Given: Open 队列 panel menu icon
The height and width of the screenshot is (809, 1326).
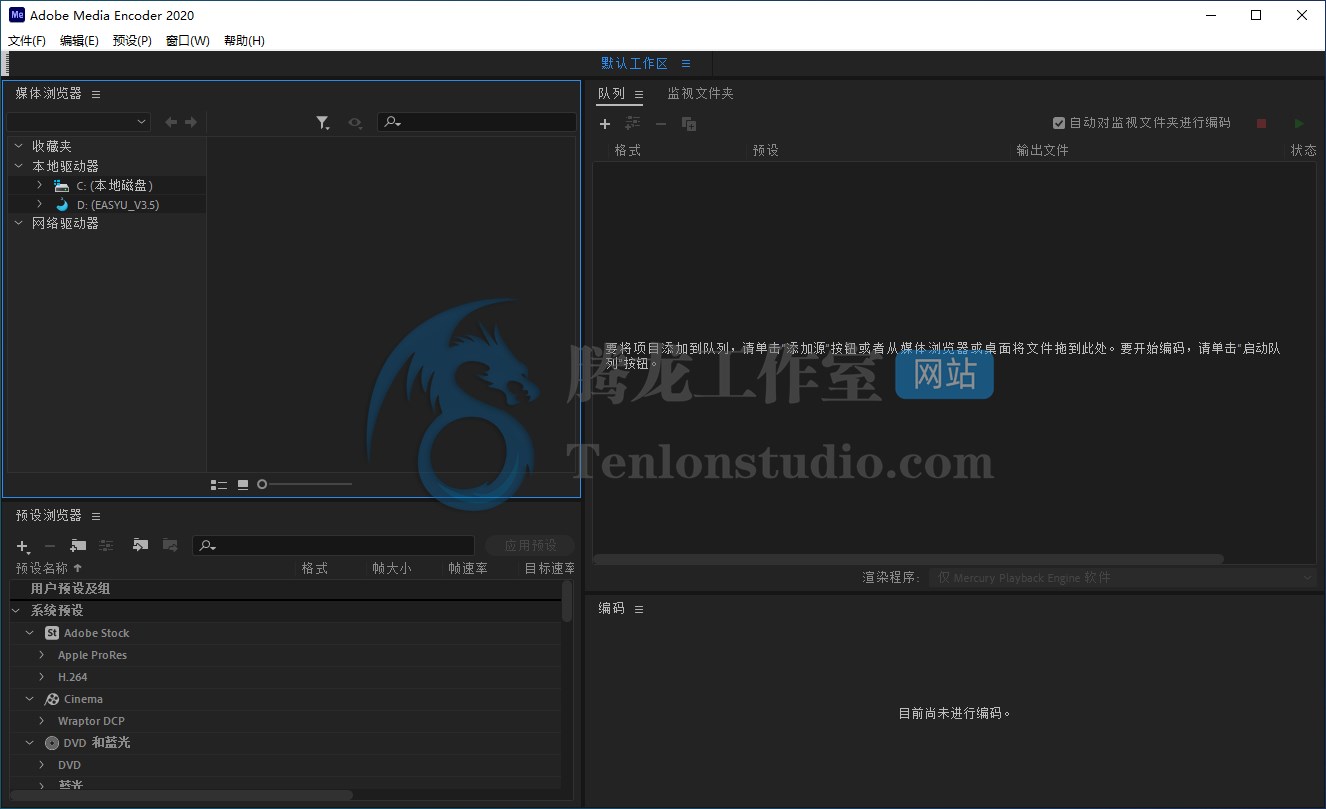Looking at the screenshot, I should click(x=639, y=94).
